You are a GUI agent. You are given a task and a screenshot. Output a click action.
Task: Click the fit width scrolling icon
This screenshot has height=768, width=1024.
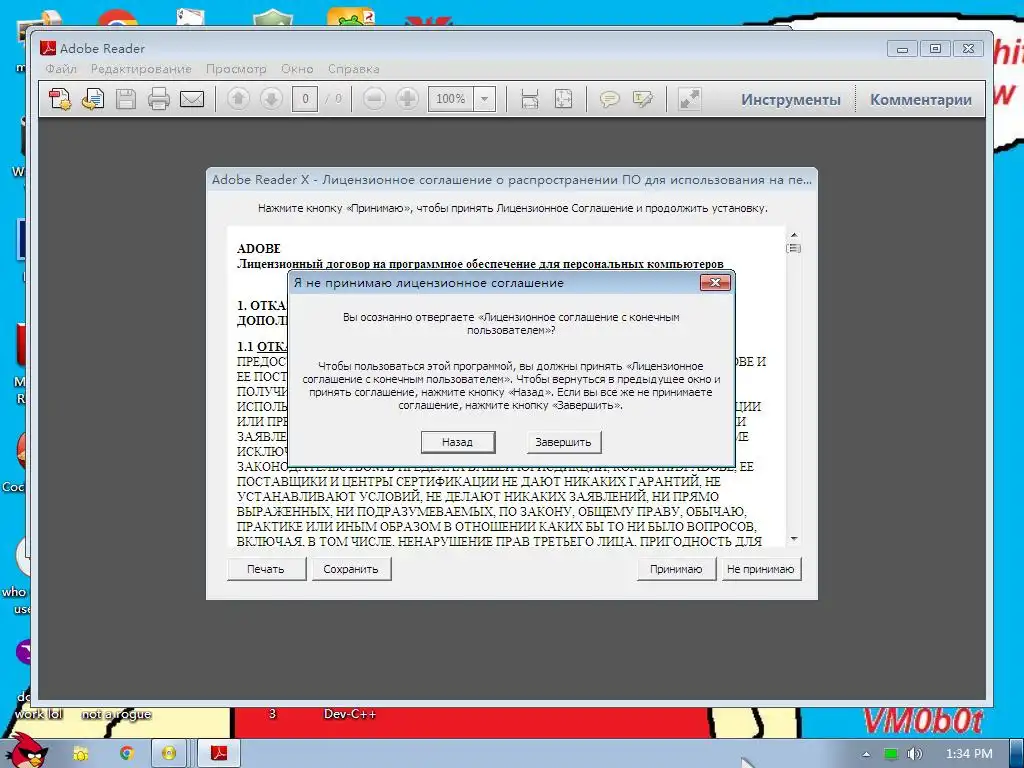coord(530,99)
